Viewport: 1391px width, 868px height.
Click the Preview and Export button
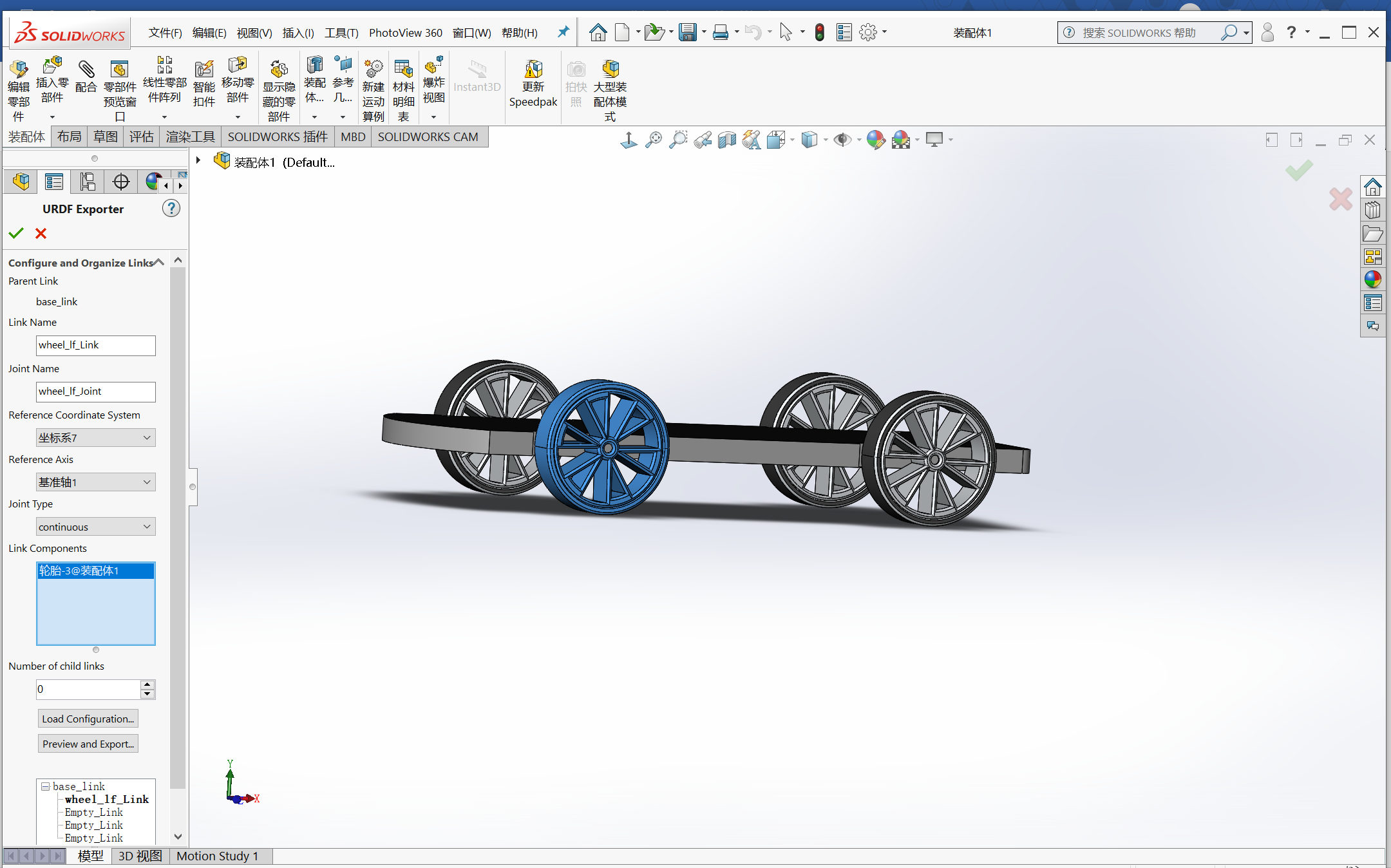pyautogui.click(x=88, y=744)
